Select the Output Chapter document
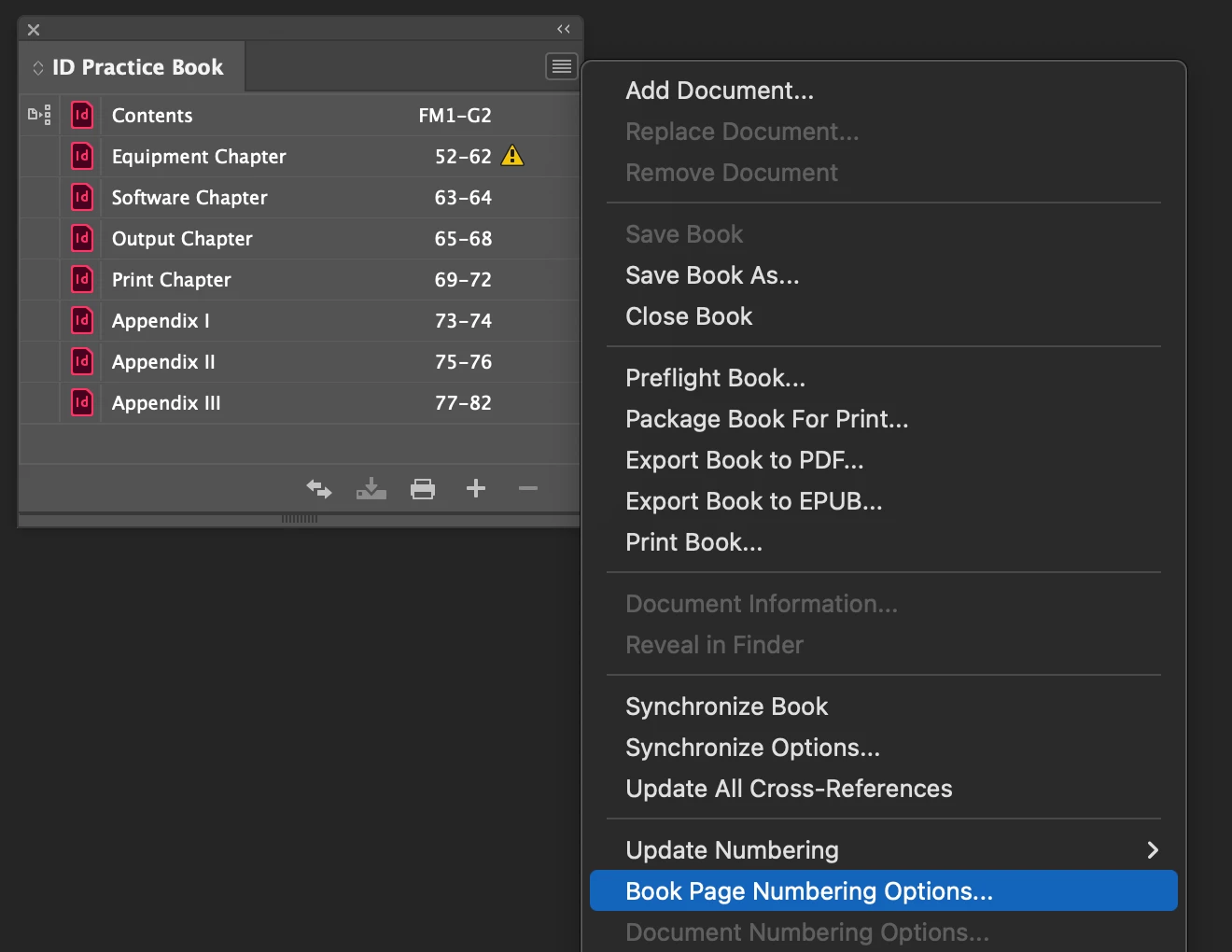1232x952 pixels. (300, 239)
